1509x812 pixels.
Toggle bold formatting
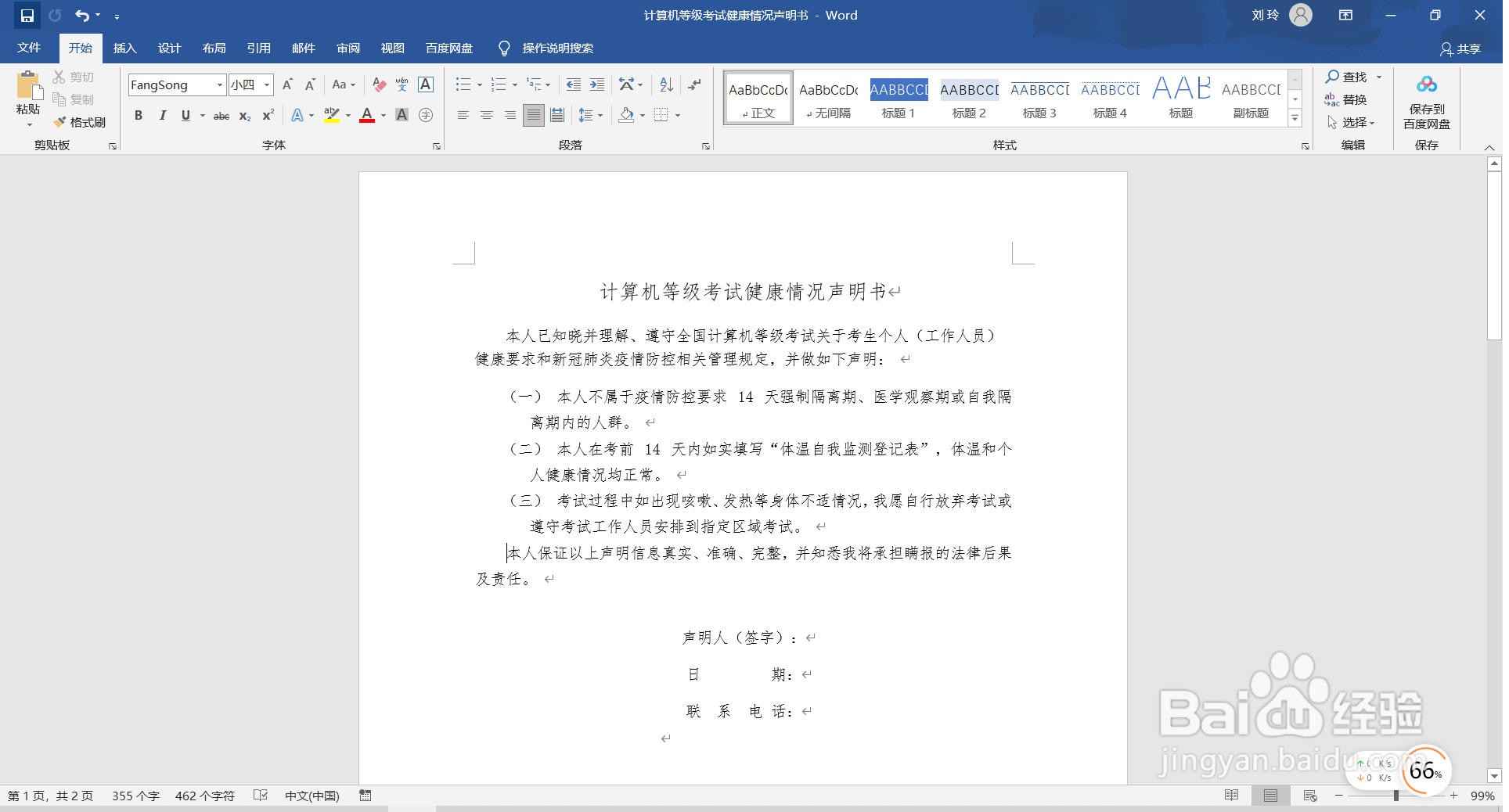coord(139,115)
